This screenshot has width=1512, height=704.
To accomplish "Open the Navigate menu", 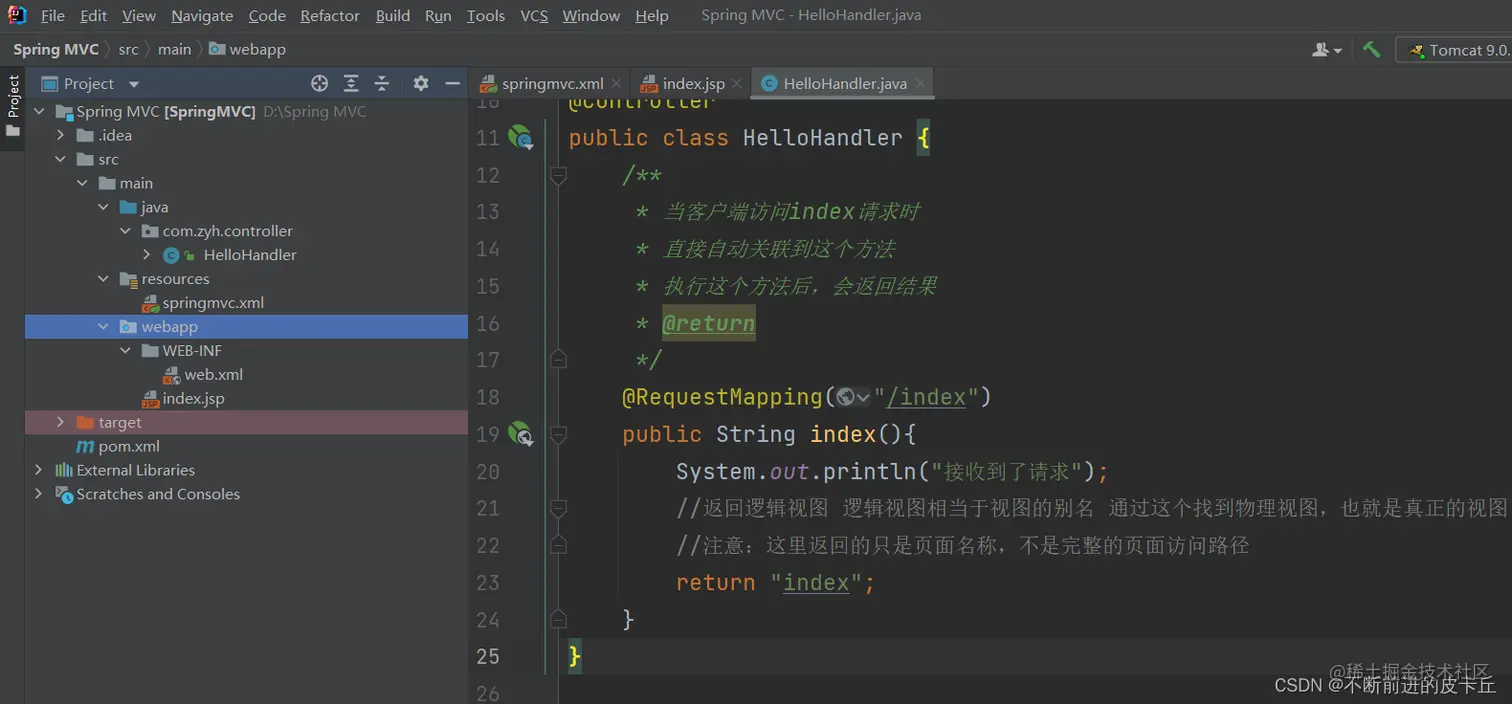I will coord(202,16).
